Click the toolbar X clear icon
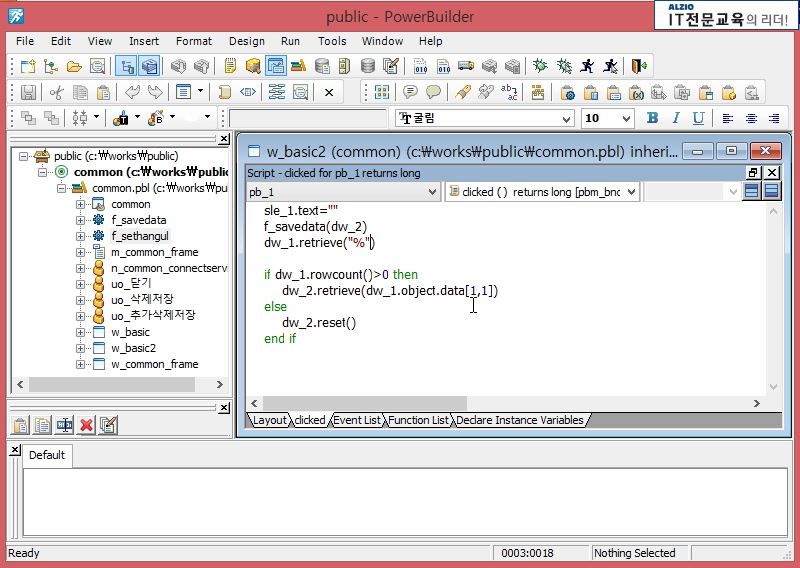800x568 pixels. click(x=329, y=92)
